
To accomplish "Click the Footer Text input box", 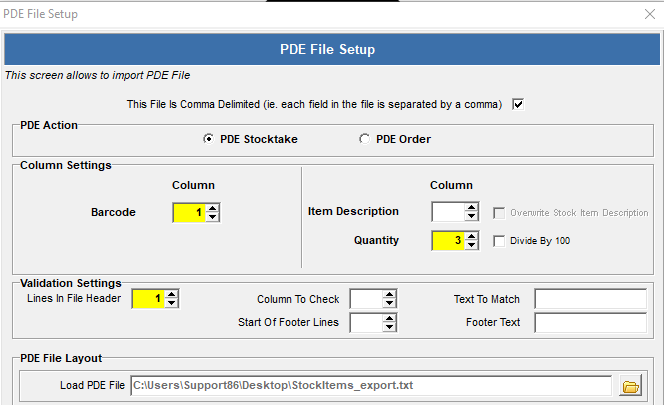I will pos(590,322).
